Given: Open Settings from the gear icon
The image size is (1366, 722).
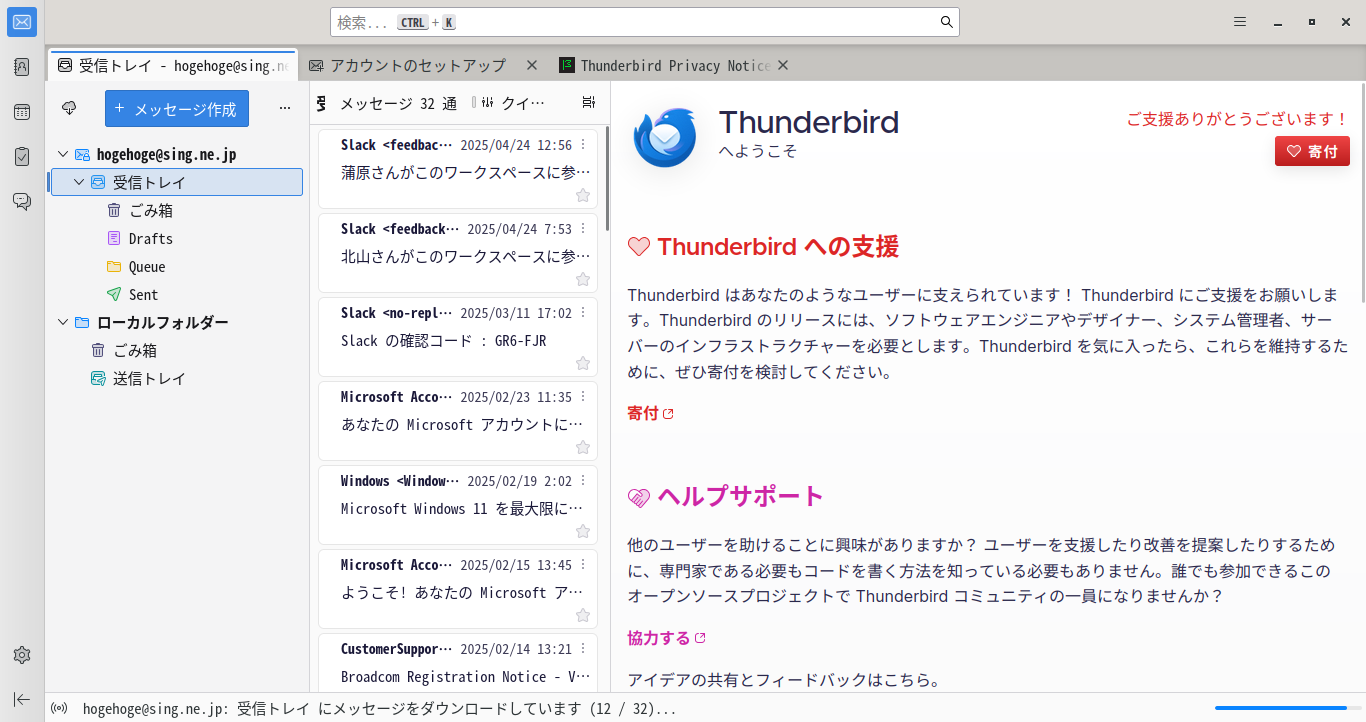Looking at the screenshot, I should [x=22, y=655].
